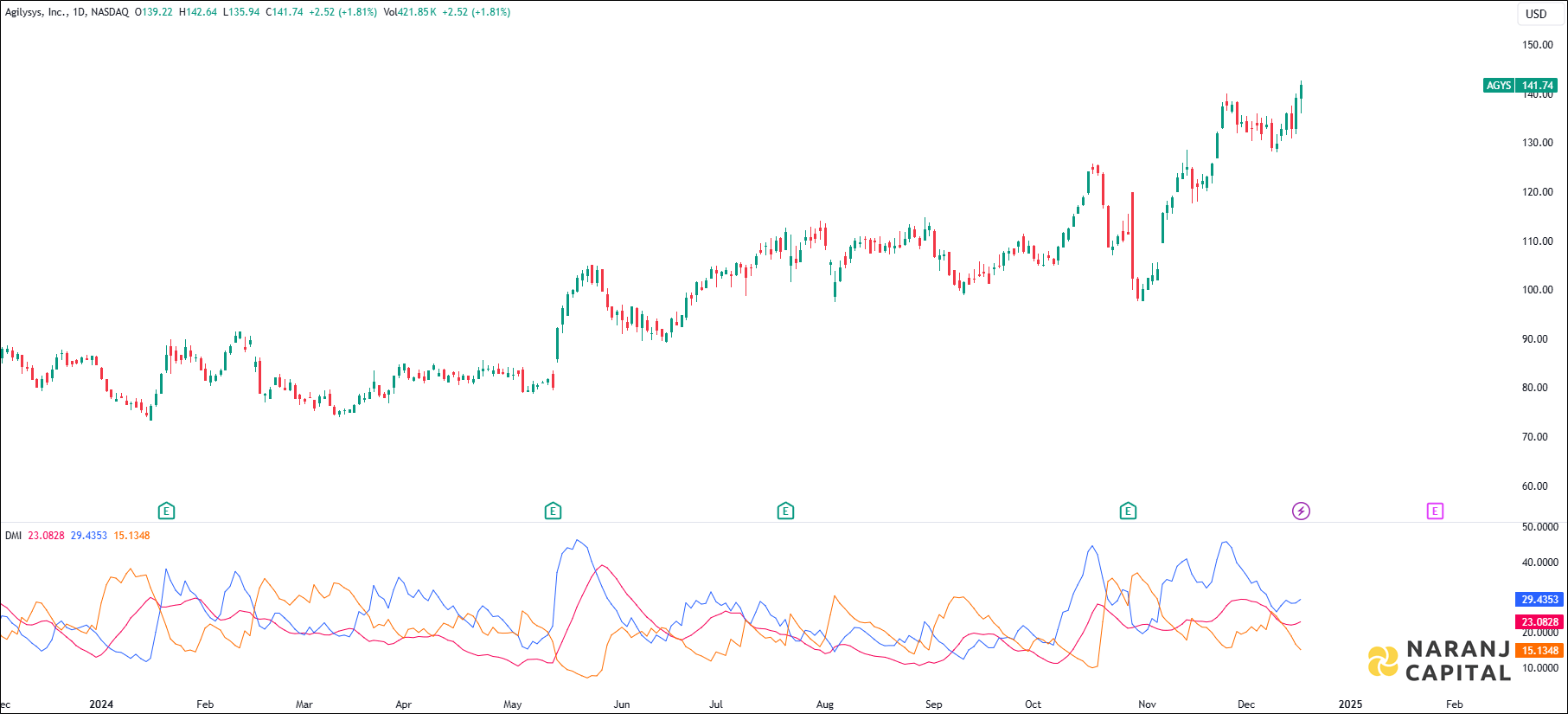Viewport: 1568px width, 714px height.
Task: Click the Jul label on time axis
Action: coord(716,704)
